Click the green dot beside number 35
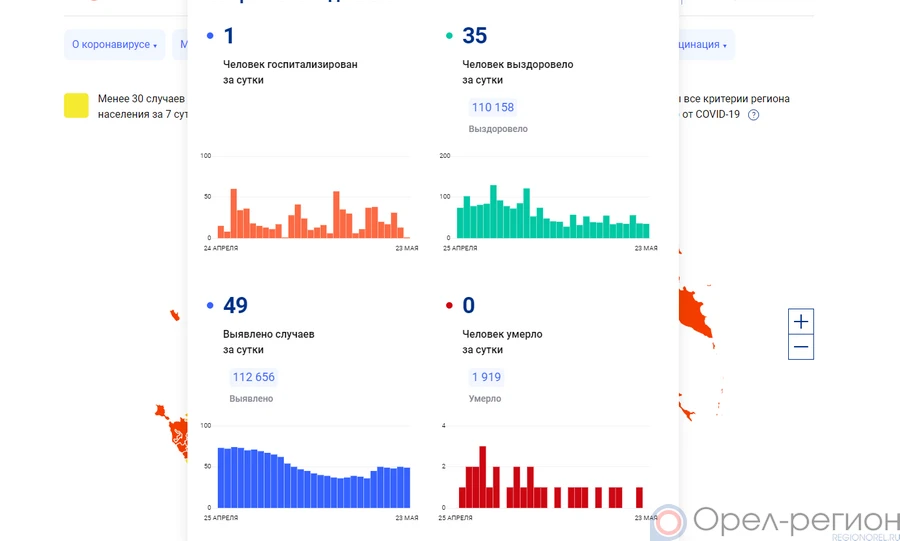The height and width of the screenshot is (541, 900). click(449, 36)
